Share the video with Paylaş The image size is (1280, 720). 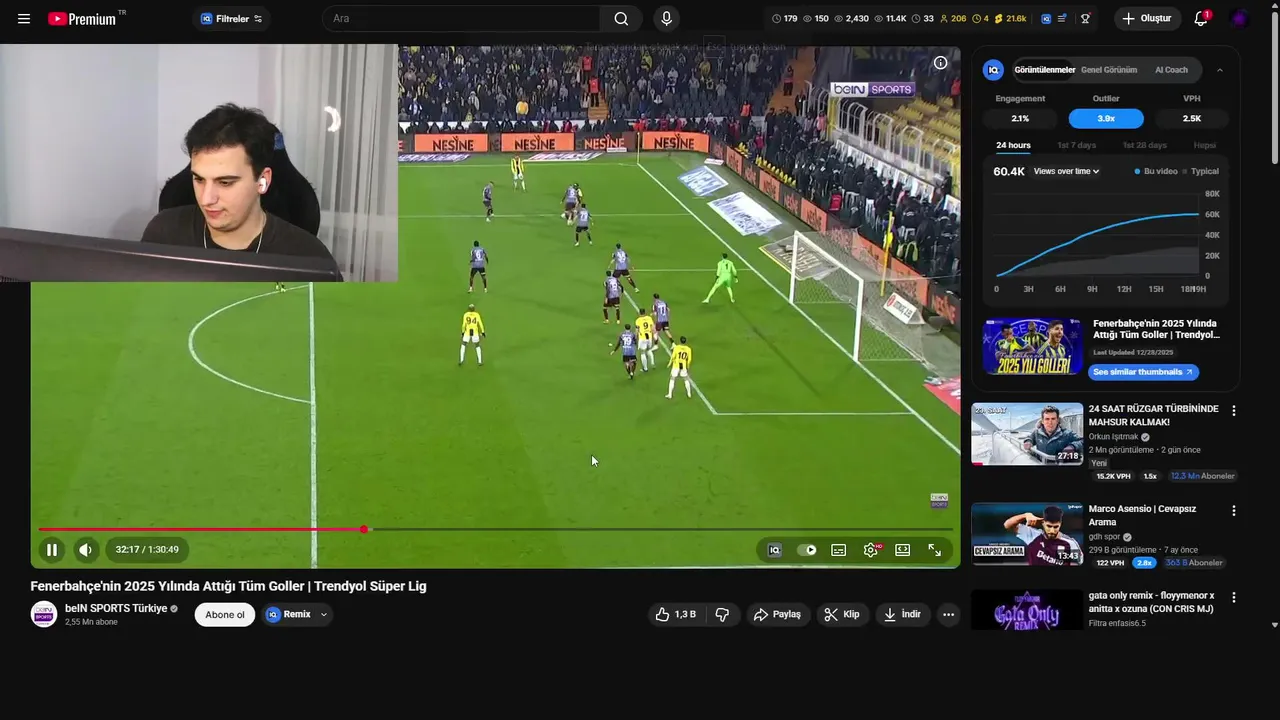777,614
